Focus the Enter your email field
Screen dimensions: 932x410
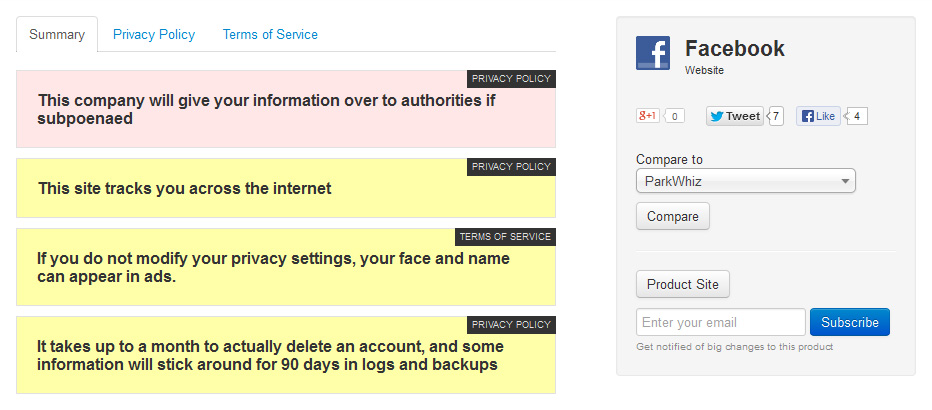click(x=720, y=322)
